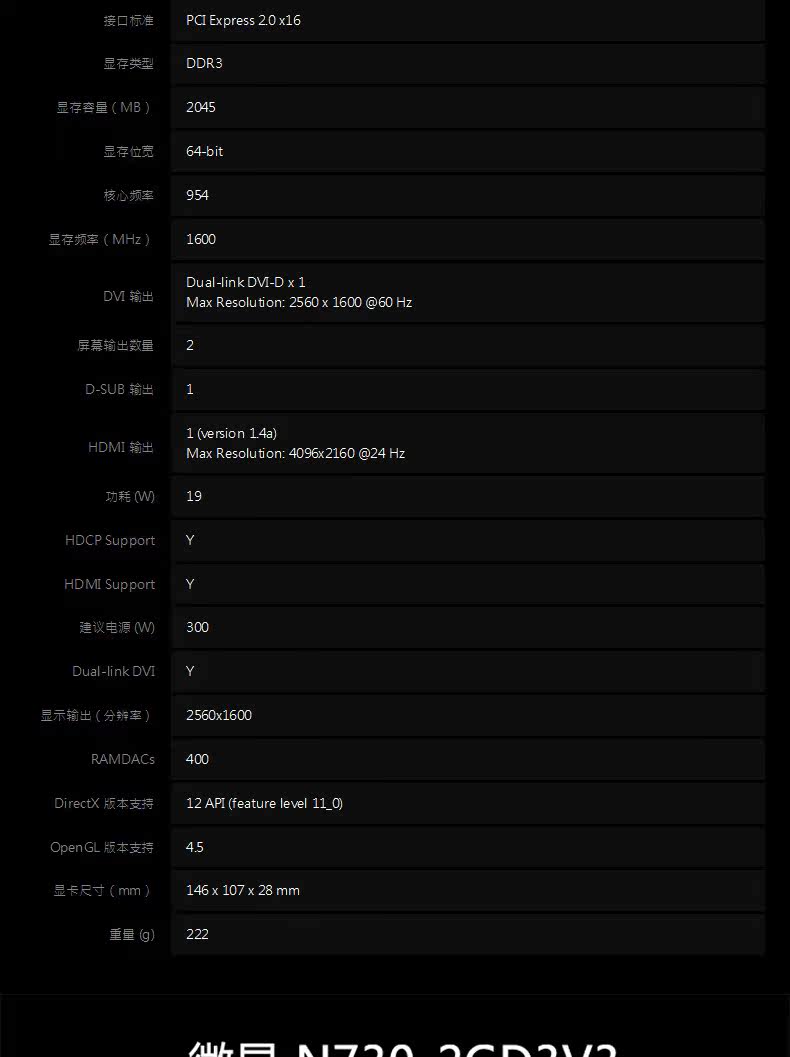
Task: Click the HDCP Support label
Action: (x=110, y=540)
